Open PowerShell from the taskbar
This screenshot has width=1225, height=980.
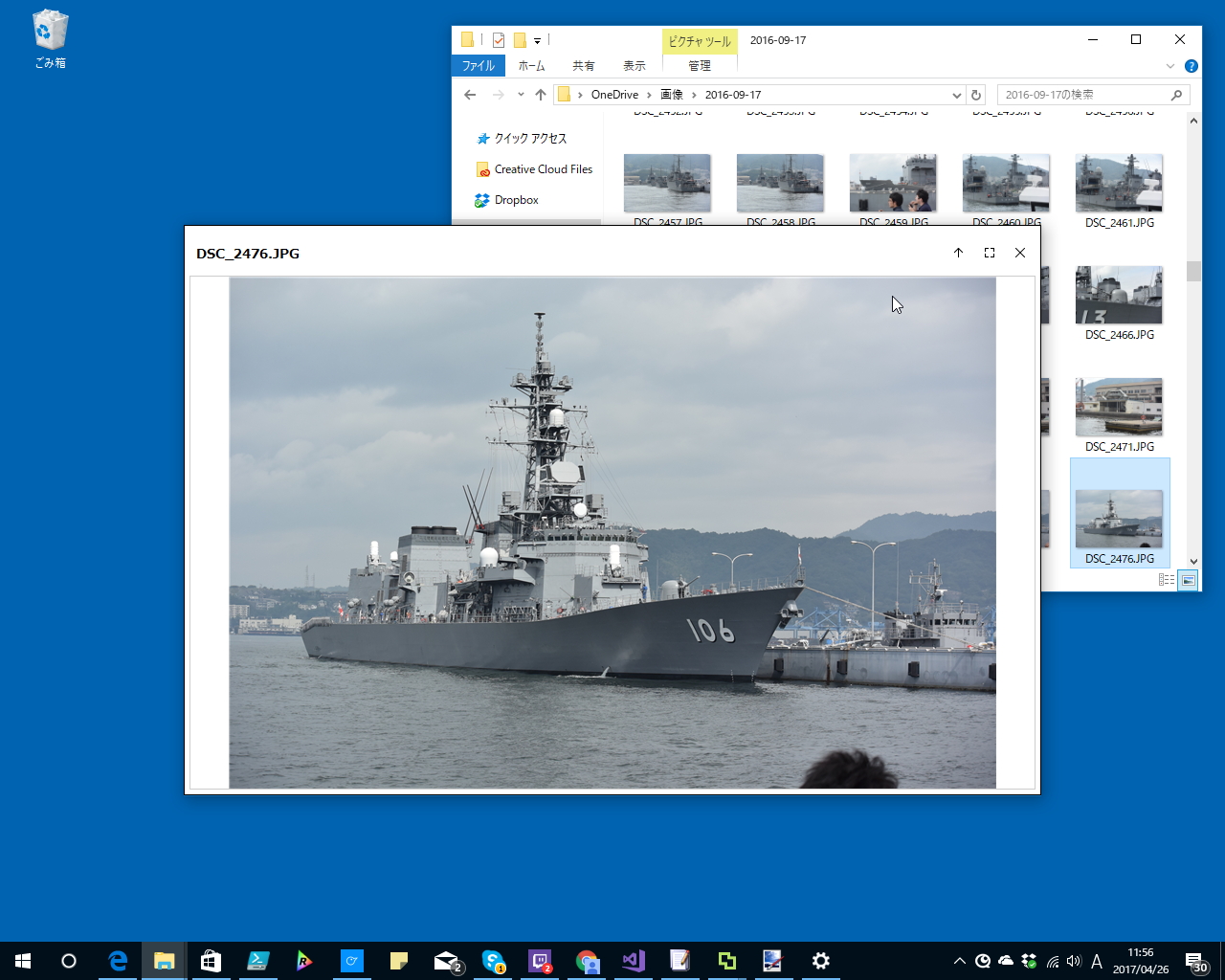(257, 961)
